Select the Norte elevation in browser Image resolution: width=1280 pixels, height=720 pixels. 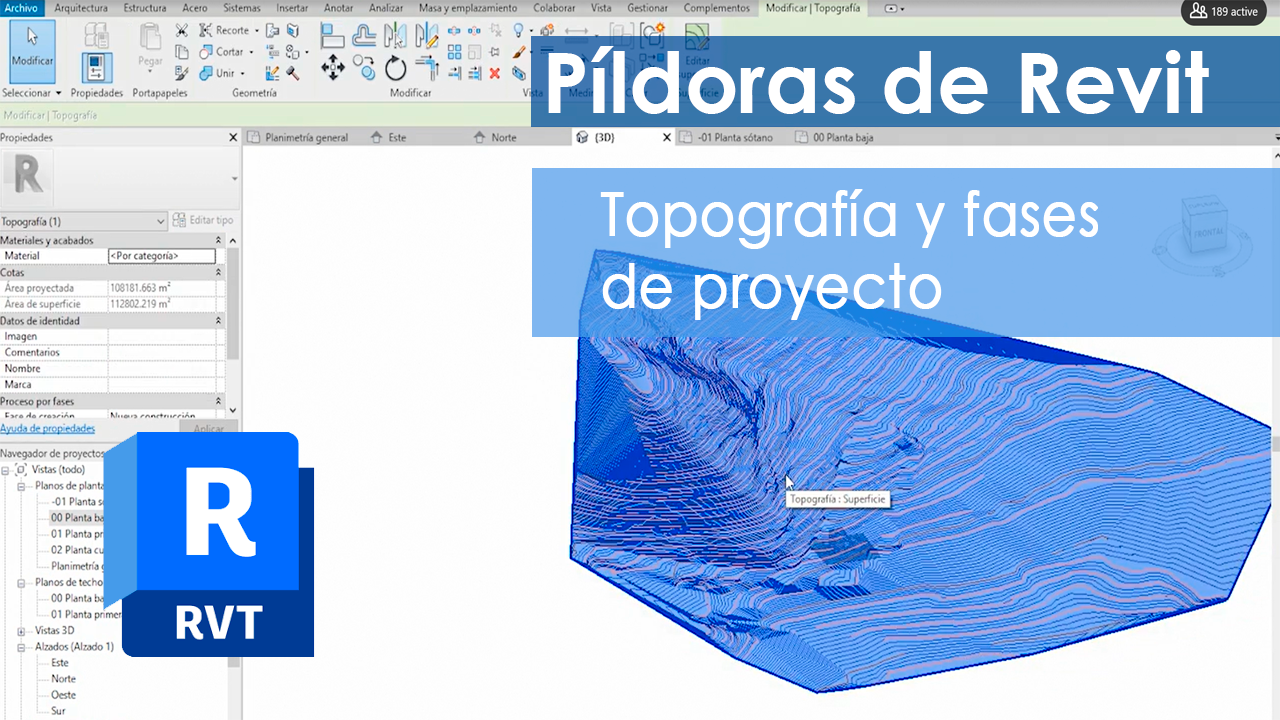coord(63,679)
